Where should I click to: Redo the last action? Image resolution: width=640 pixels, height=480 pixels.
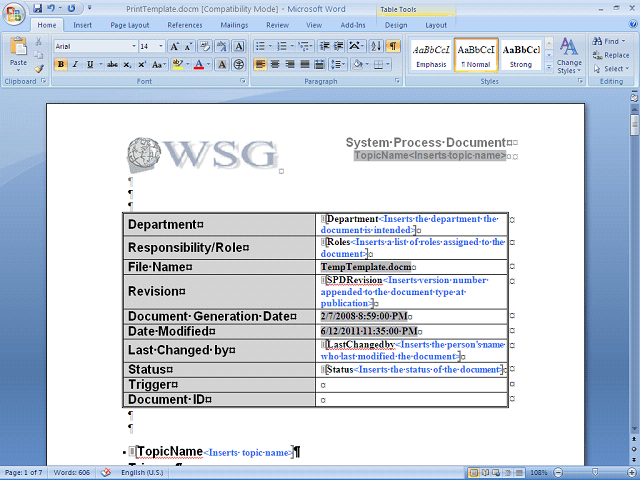[x=71, y=8]
